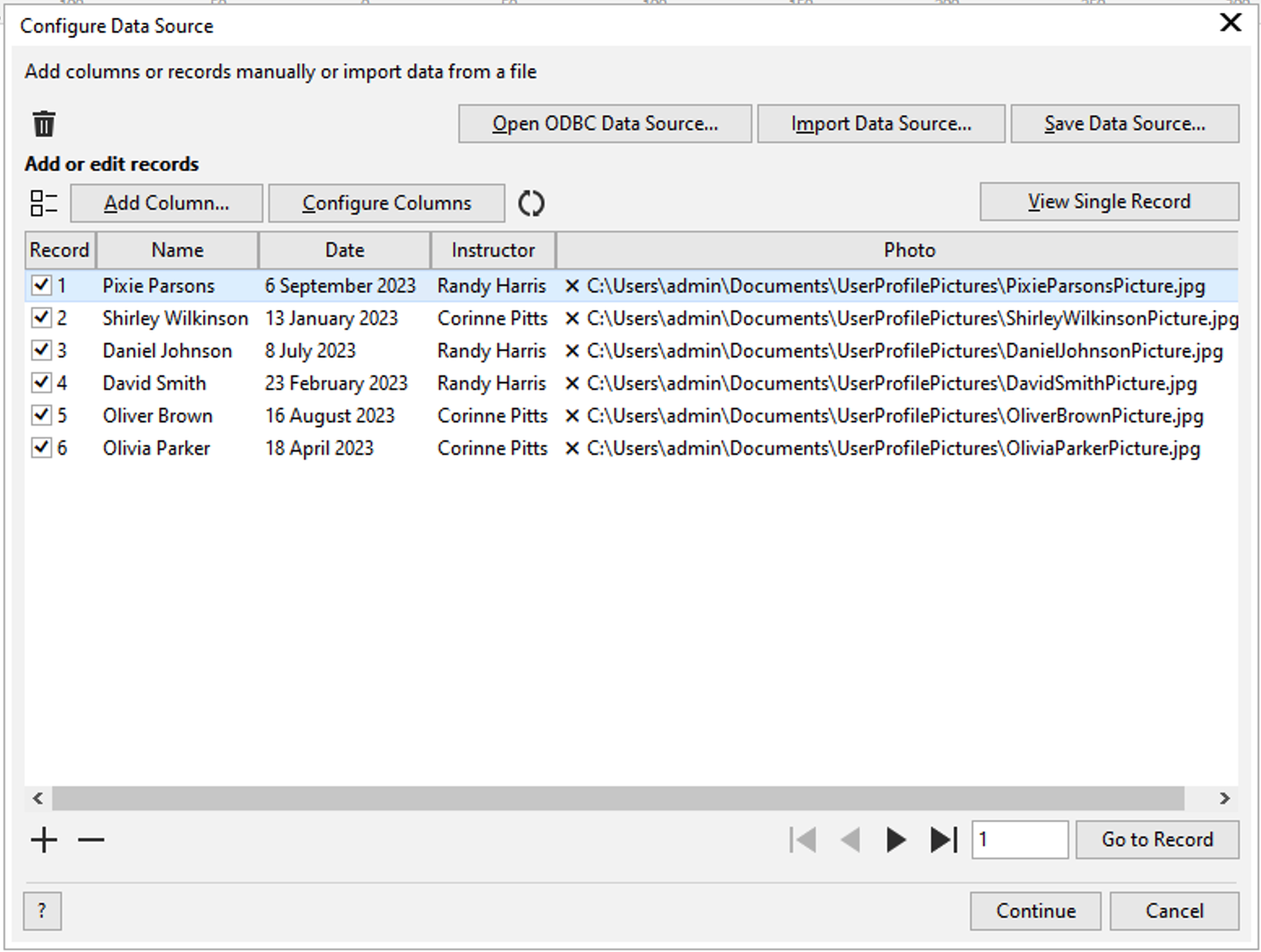
Task: Delete records using the trash icon
Action: (43, 123)
